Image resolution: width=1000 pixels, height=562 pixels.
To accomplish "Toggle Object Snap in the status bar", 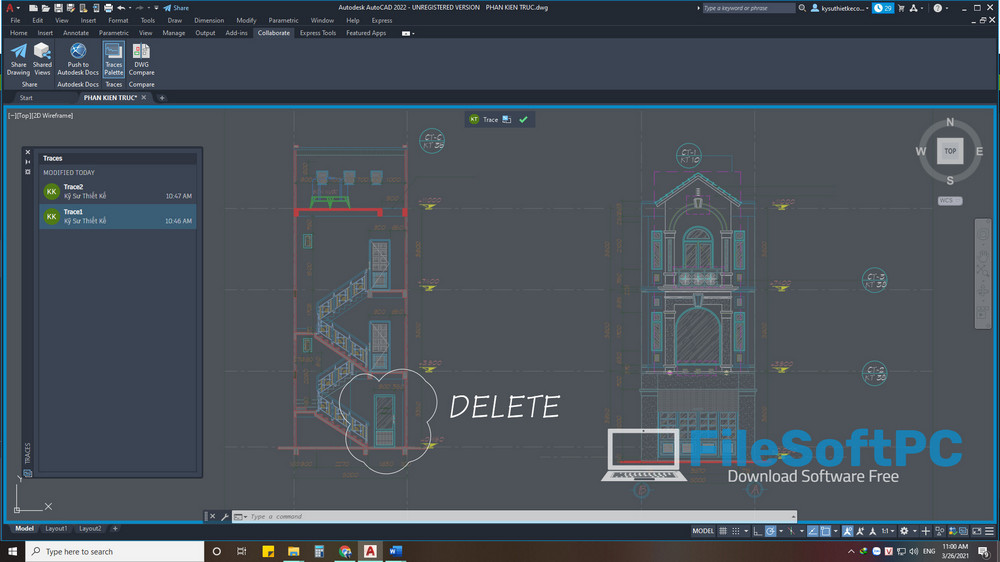I will 825,531.
